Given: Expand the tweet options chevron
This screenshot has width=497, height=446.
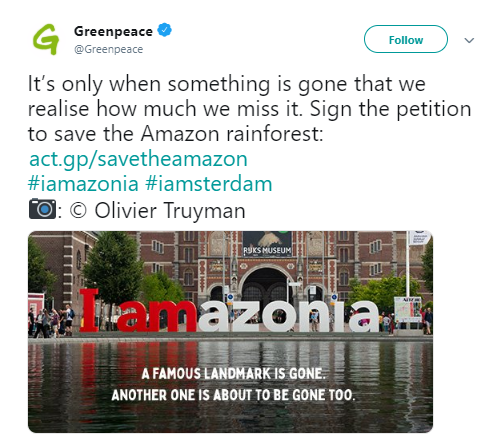Looking at the screenshot, I should tap(469, 40).
